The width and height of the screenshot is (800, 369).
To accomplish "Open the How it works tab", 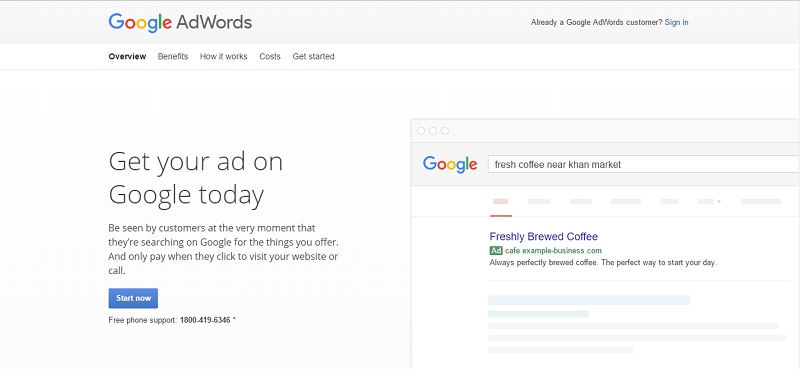I will point(223,56).
